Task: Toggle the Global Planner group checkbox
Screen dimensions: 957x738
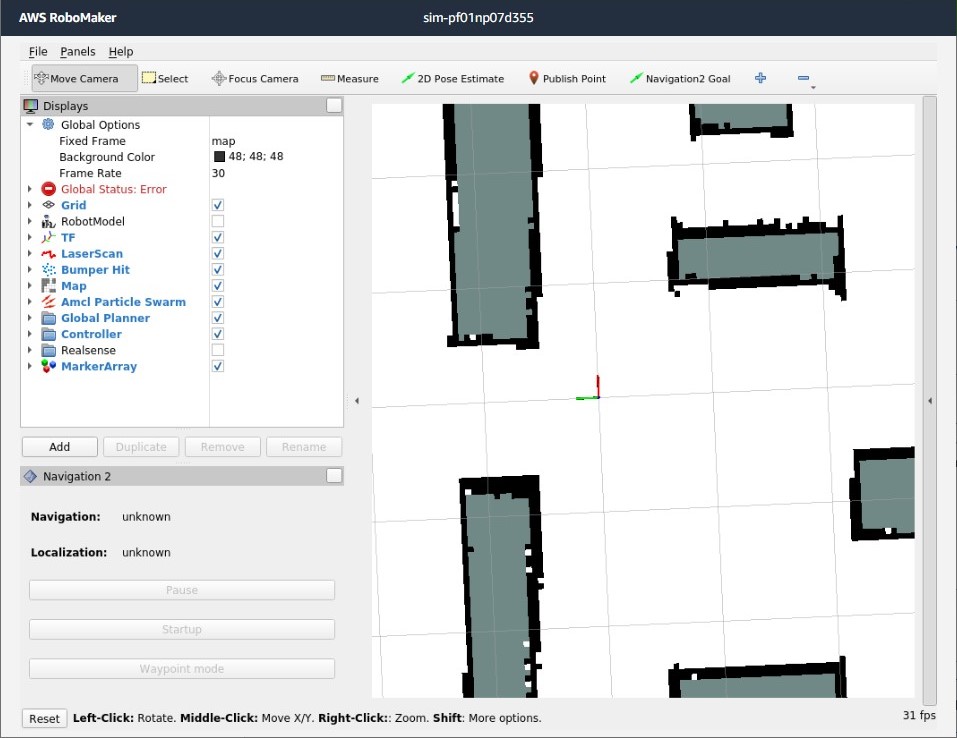Action: tap(218, 318)
